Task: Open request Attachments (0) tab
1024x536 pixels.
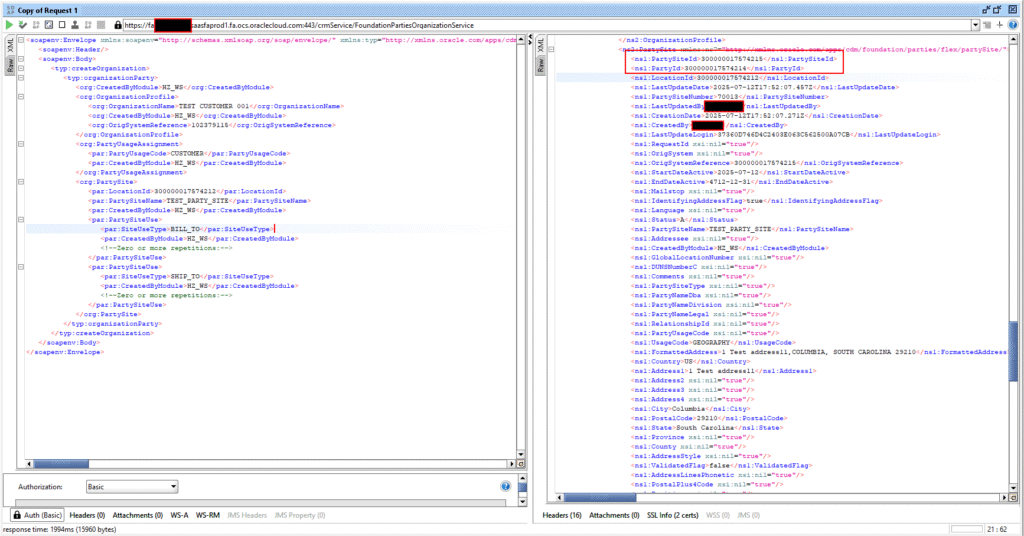Action: click(x=138, y=515)
